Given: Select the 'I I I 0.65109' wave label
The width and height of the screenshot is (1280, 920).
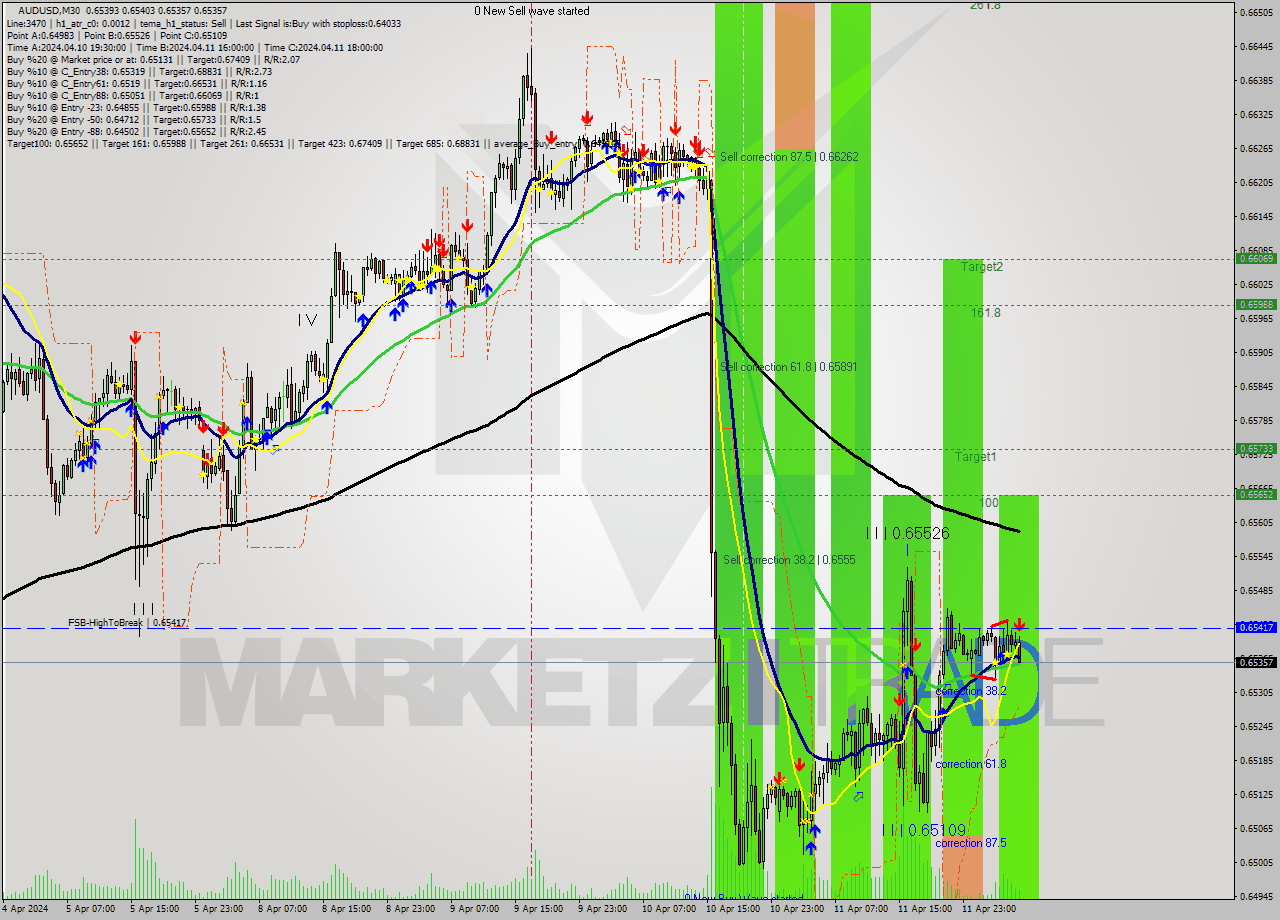Looking at the screenshot, I should pos(924,831).
